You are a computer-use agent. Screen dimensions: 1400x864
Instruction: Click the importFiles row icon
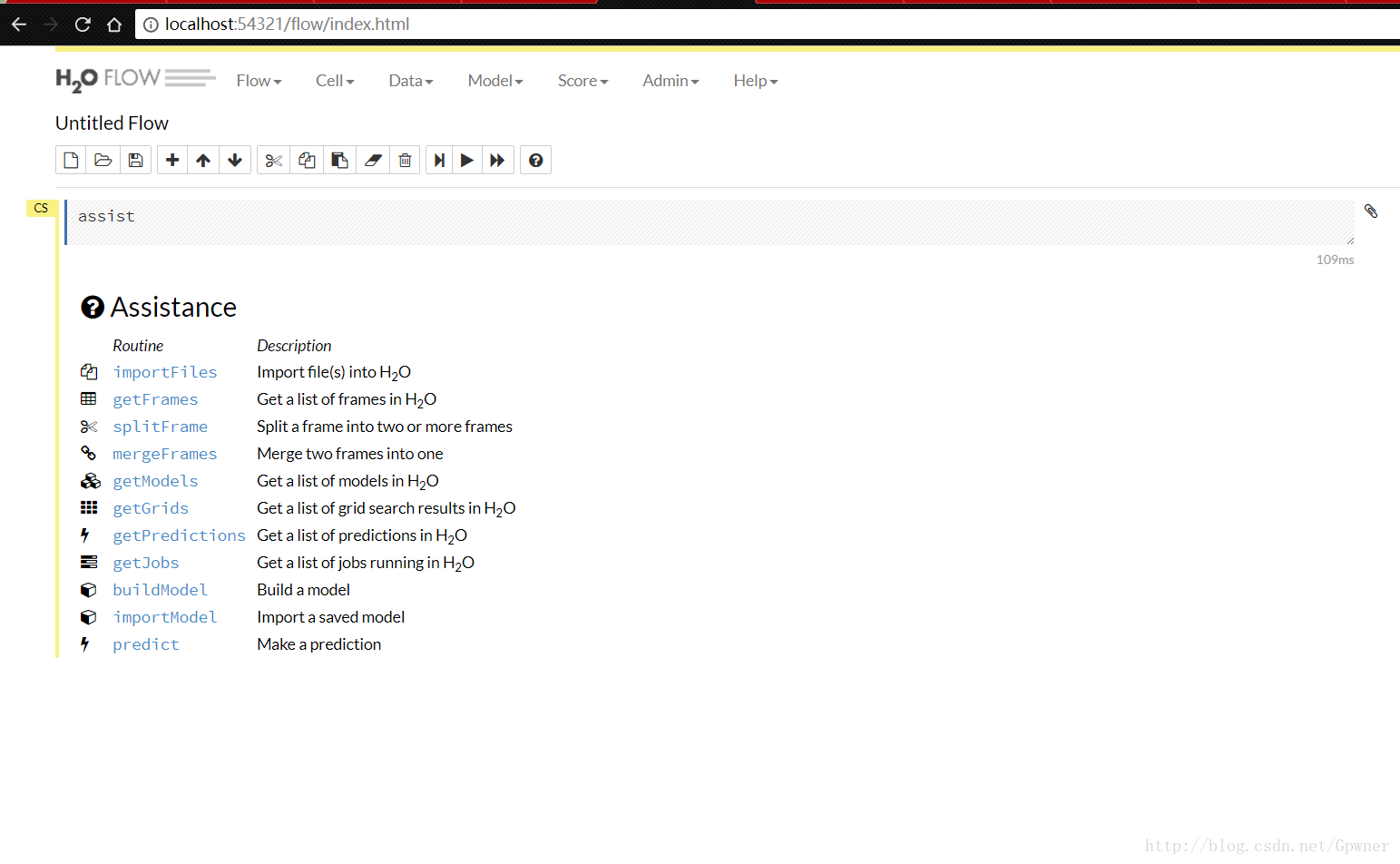point(89,372)
